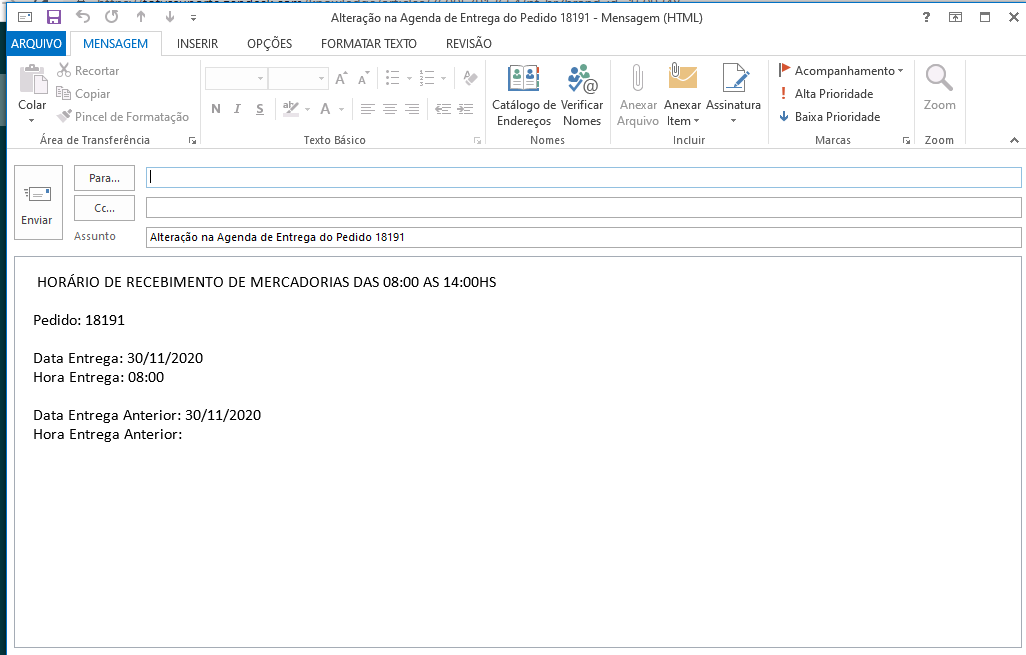Expand highlight color picker arrow
The image size is (1026, 655).
[308, 109]
